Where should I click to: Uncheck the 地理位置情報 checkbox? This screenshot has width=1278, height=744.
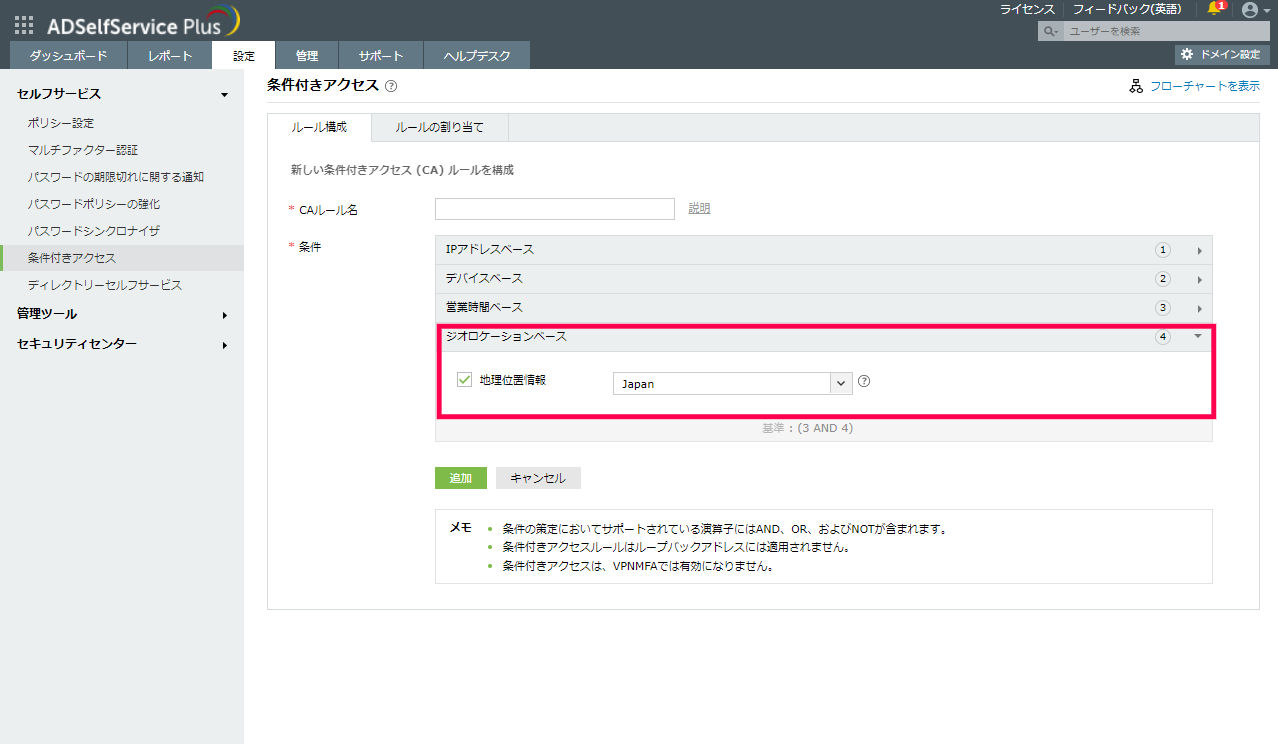coord(464,380)
